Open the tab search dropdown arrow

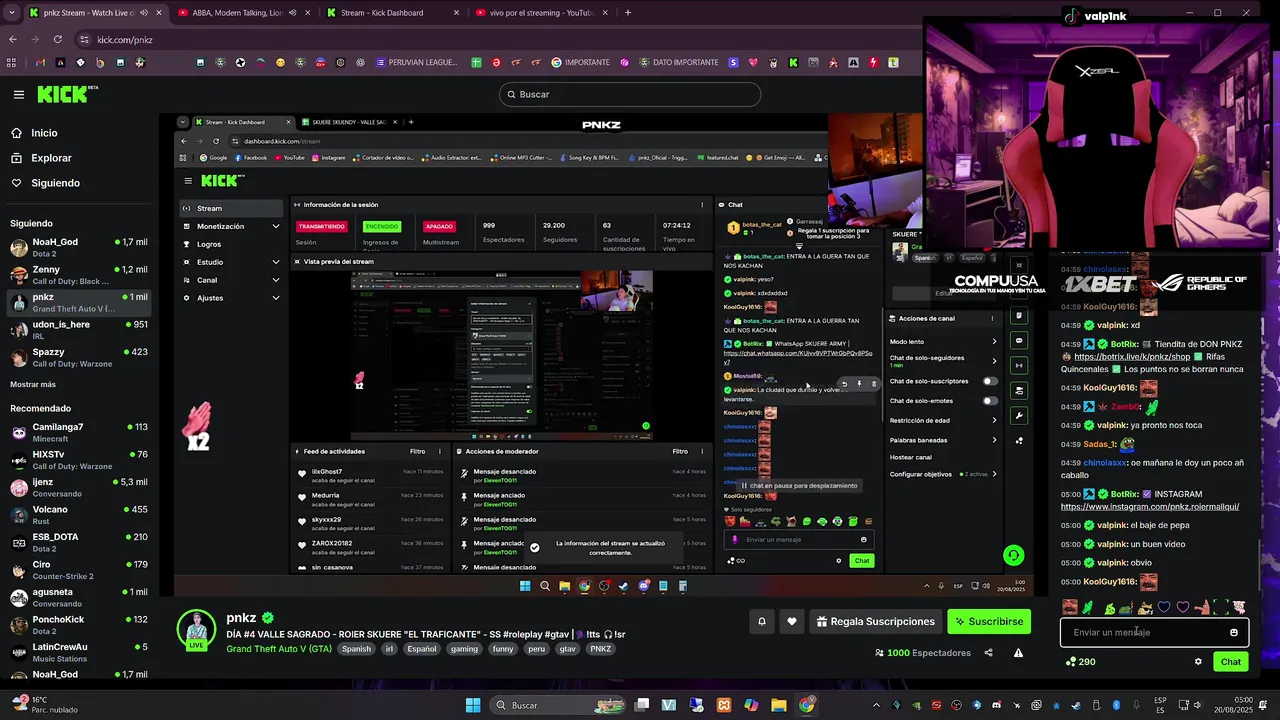tap(11, 13)
